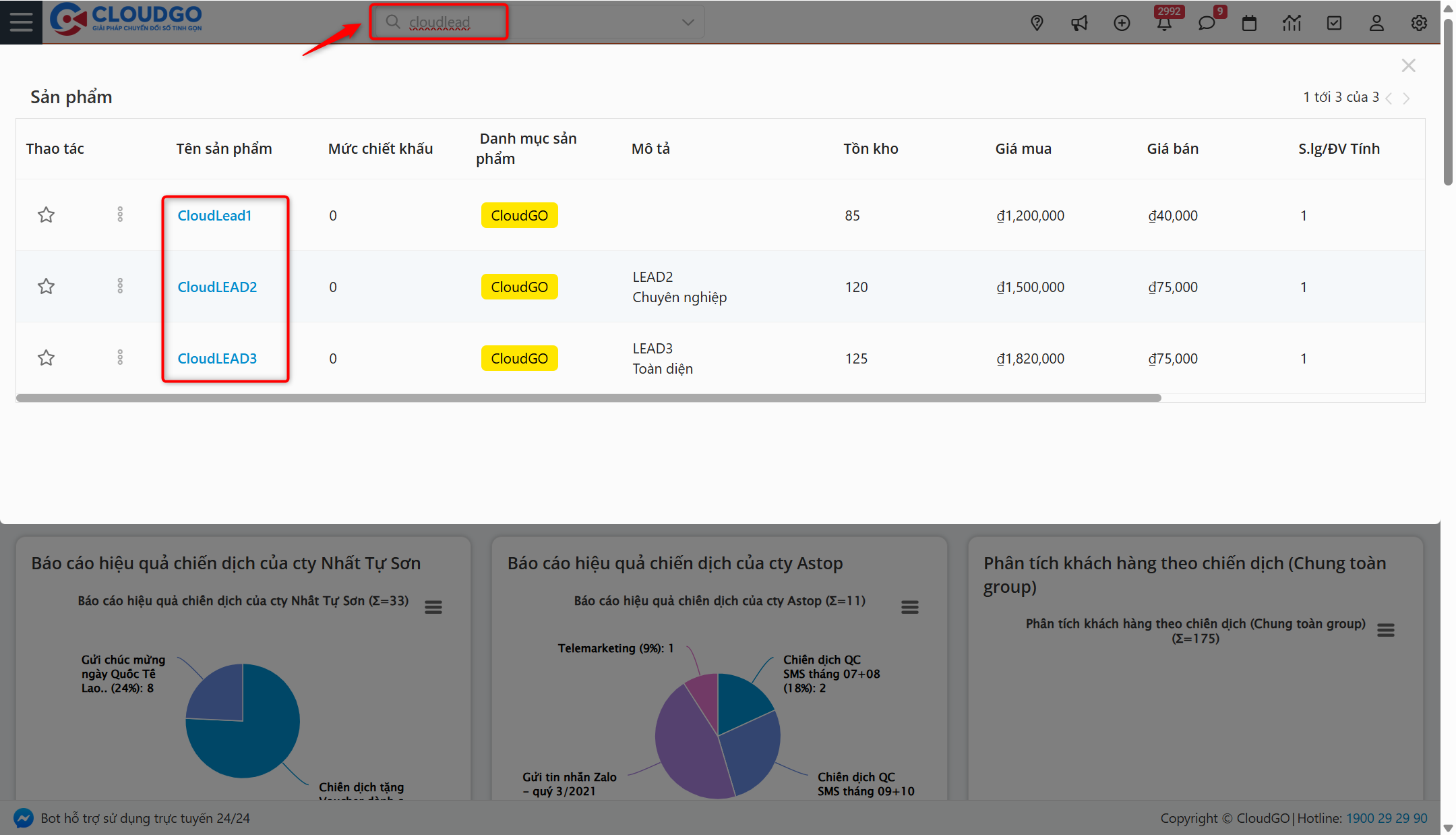Mark CloudLEAD3 as favorite
This screenshot has height=835, width=1456.
(x=46, y=358)
